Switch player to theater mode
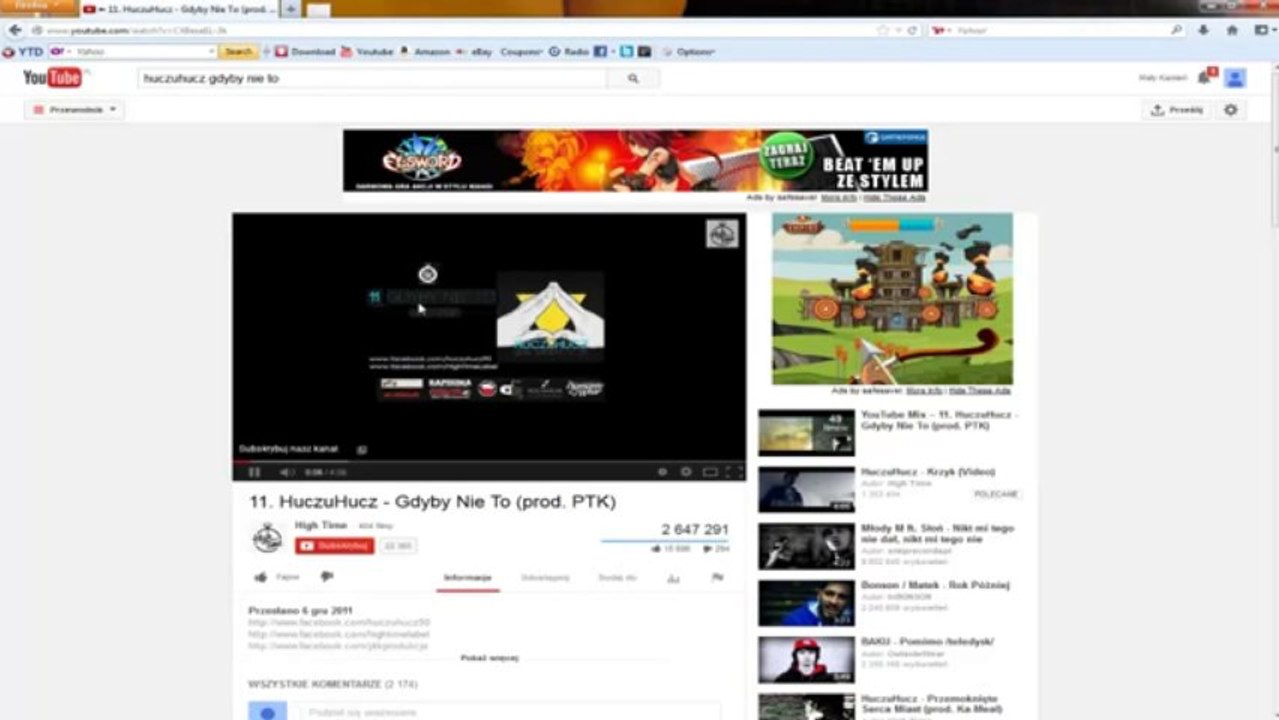The image size is (1279, 720). pyautogui.click(x=710, y=472)
